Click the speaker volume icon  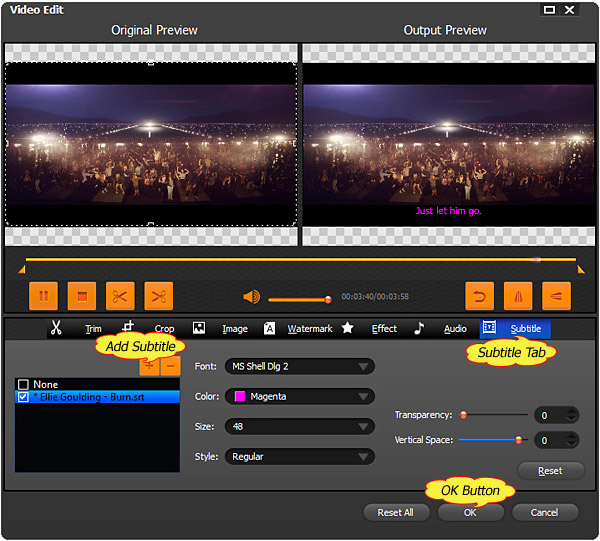pos(252,297)
